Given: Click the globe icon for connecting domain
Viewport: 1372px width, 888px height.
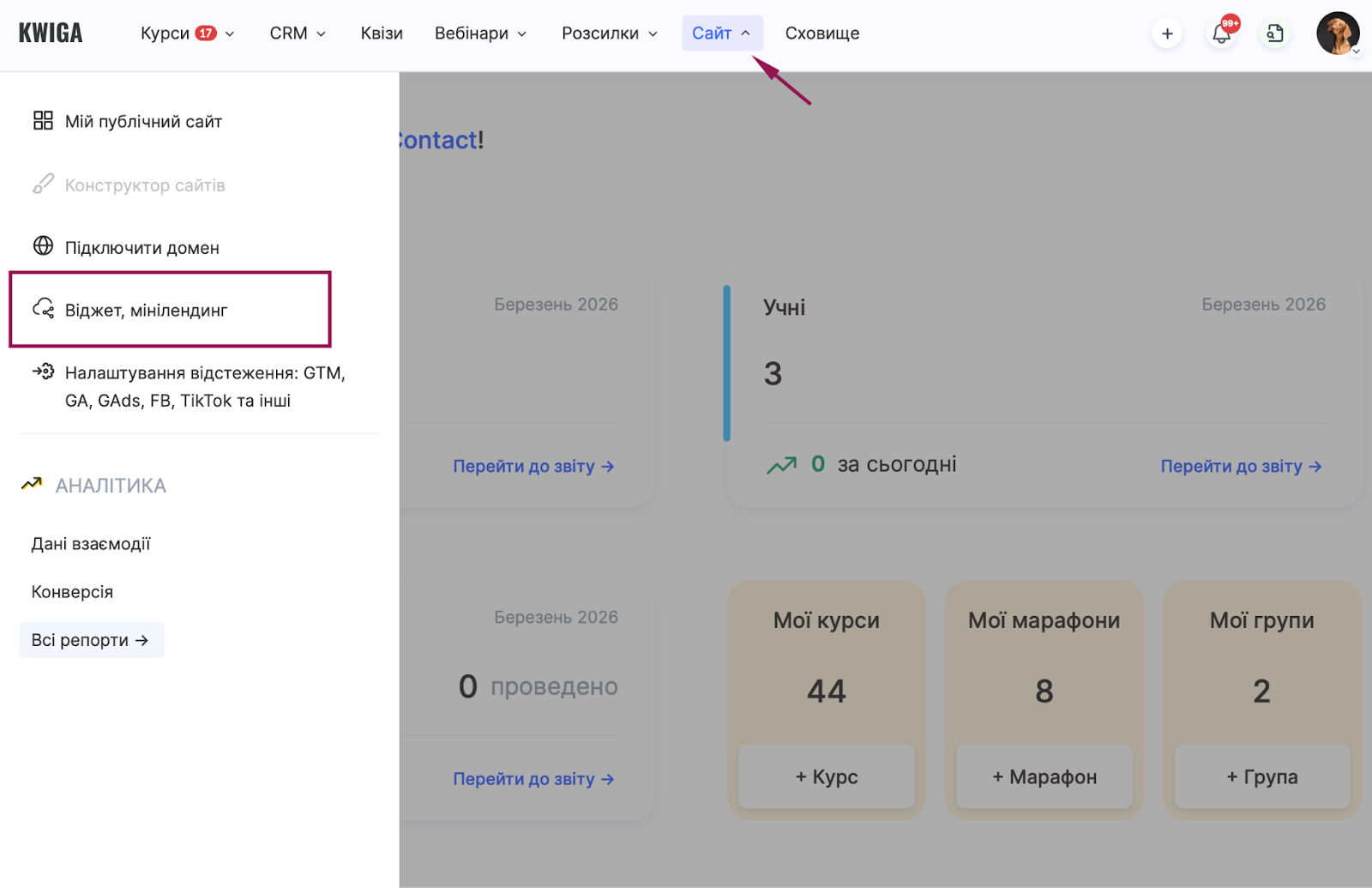Looking at the screenshot, I should click(43, 246).
